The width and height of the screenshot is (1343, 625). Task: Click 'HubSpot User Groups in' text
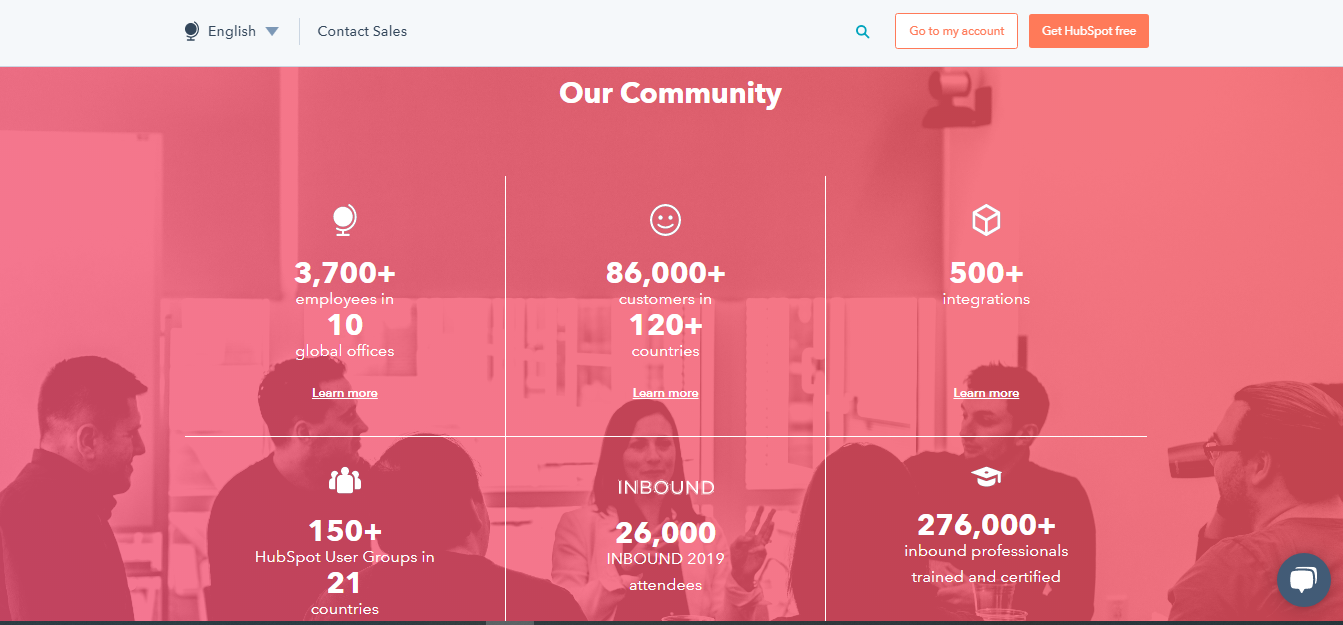345,557
